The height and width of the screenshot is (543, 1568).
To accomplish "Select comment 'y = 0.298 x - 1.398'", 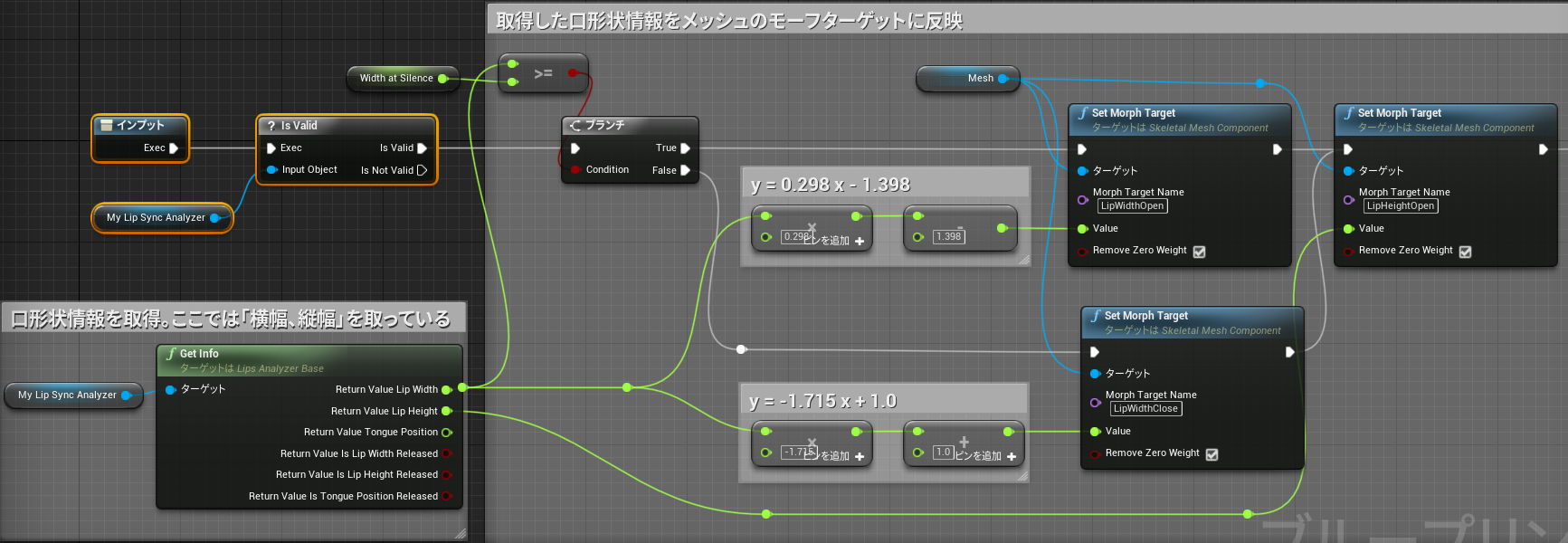I will click(885, 184).
